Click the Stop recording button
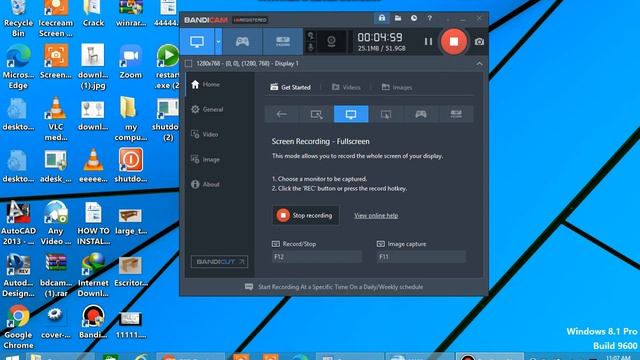Viewport: 640px width, 360px height. 305,215
